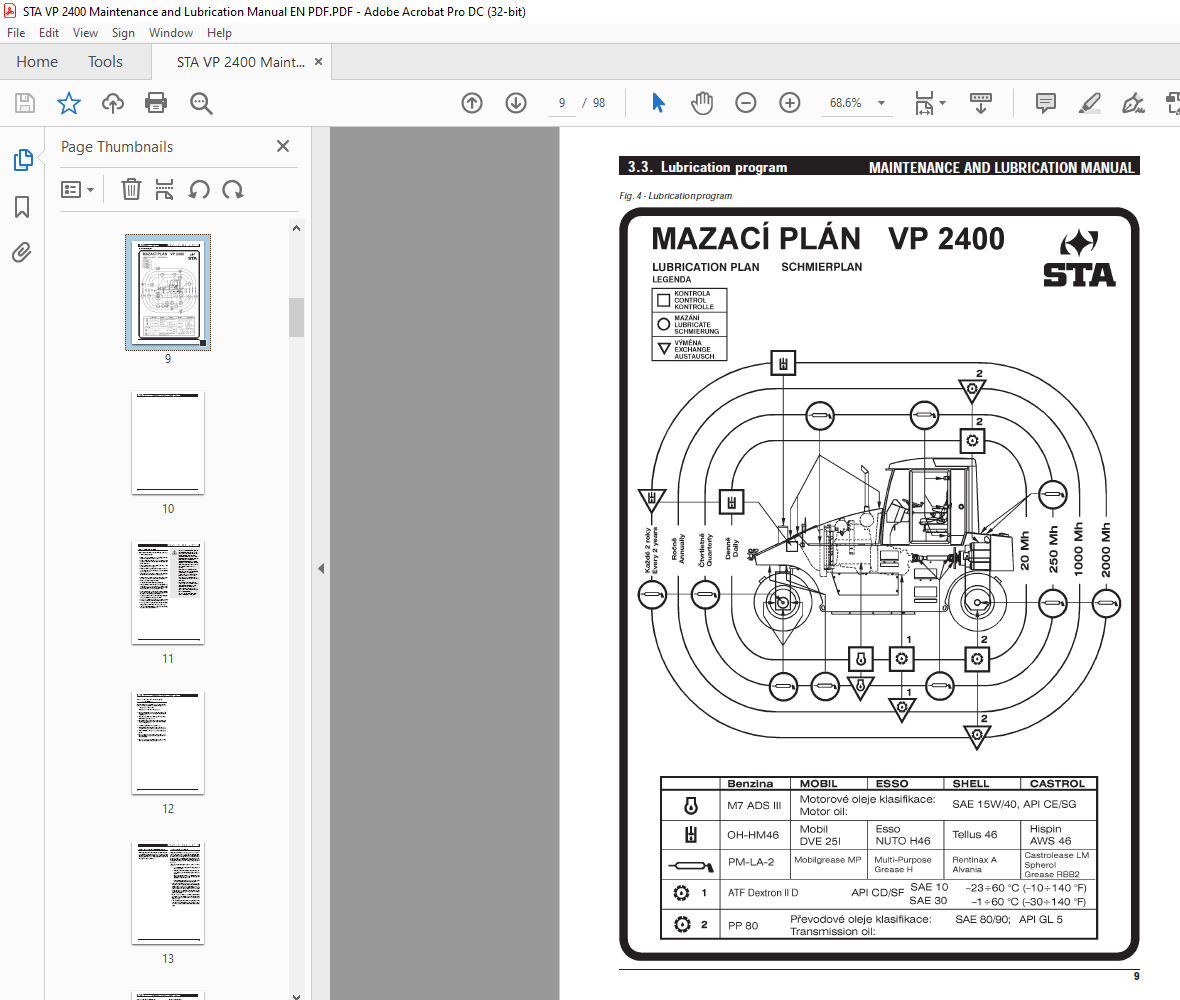Select page 11 thumbnail
The image size is (1180, 1000).
coord(168,593)
